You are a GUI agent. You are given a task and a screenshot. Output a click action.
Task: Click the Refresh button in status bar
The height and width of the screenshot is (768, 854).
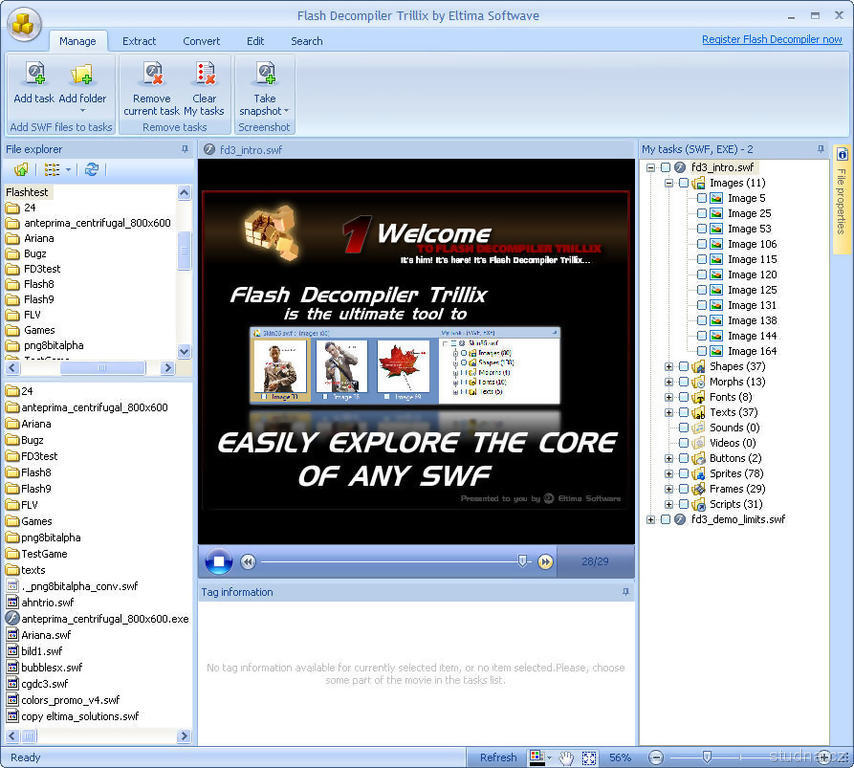pos(498,758)
